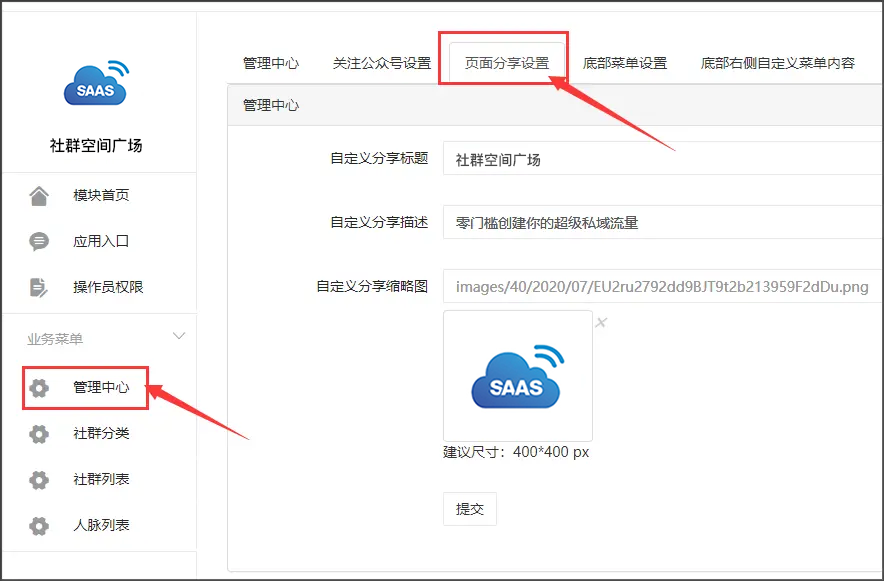
Task: Select 社群分类 in the business menu
Action: (99, 434)
